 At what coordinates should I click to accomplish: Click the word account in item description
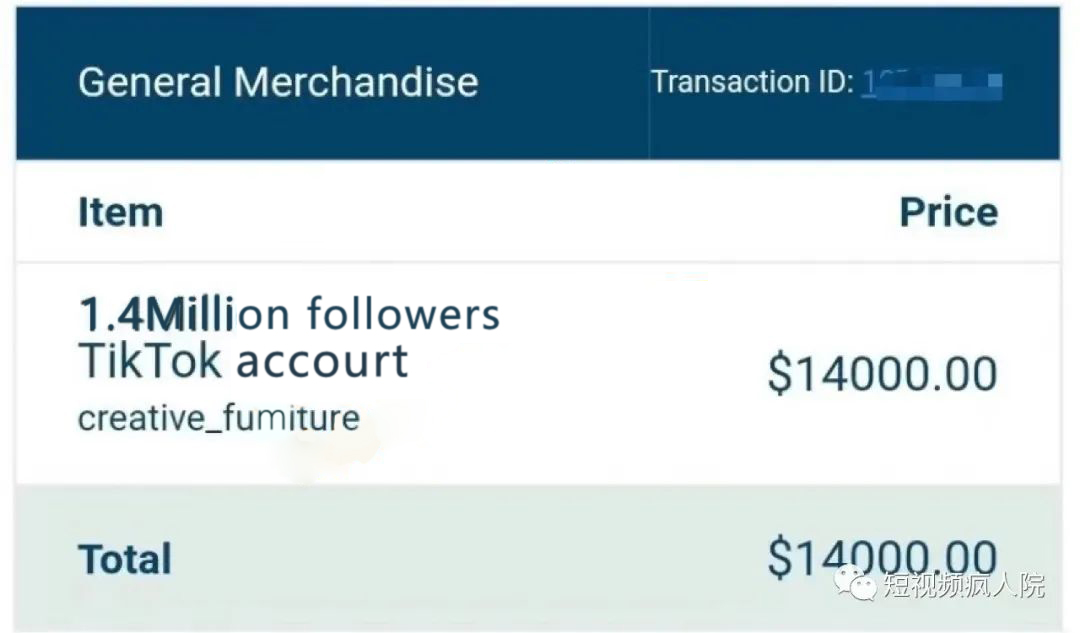click(x=322, y=361)
